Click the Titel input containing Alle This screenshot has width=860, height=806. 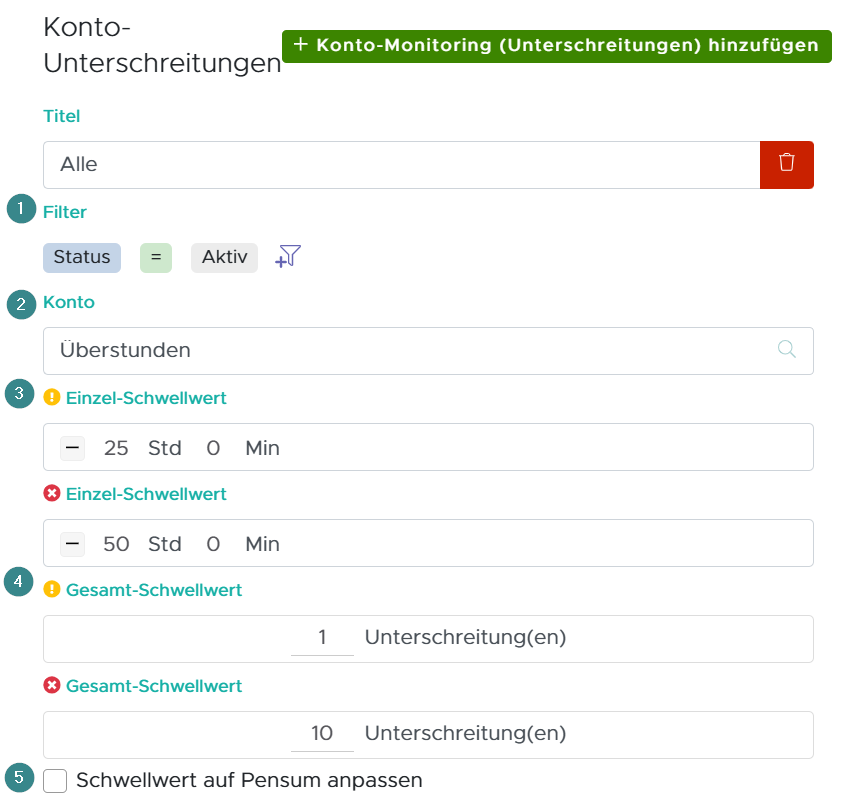pyautogui.click(x=400, y=164)
